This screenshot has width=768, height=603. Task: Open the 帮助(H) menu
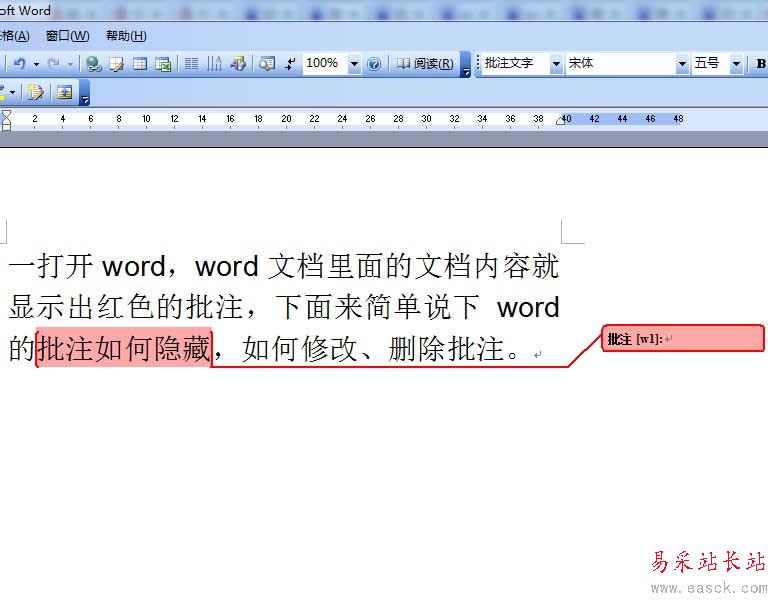click(x=126, y=36)
